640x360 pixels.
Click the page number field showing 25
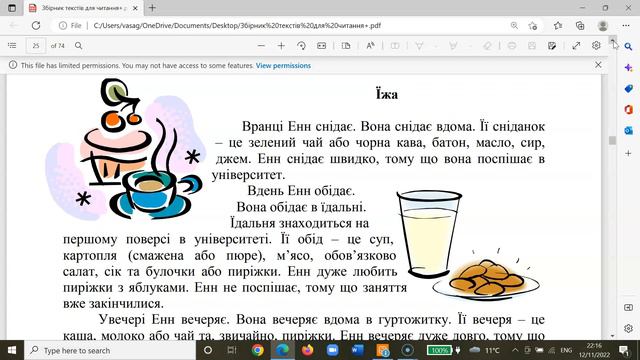coord(36,46)
